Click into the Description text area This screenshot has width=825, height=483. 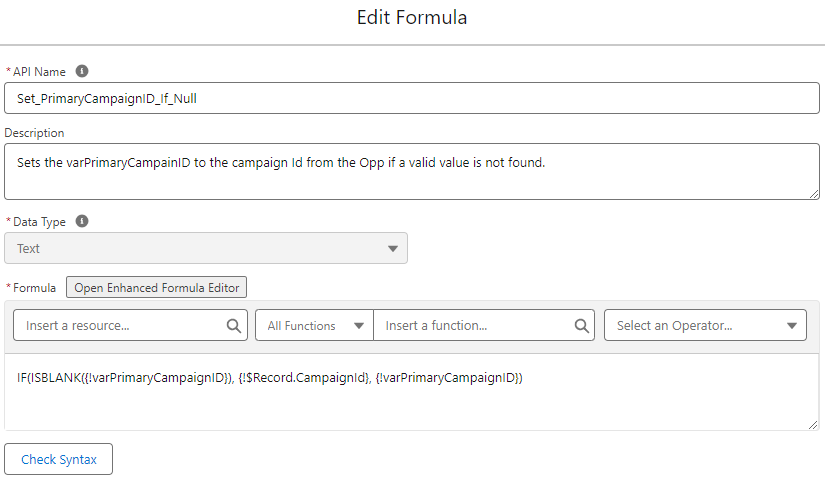(x=412, y=172)
